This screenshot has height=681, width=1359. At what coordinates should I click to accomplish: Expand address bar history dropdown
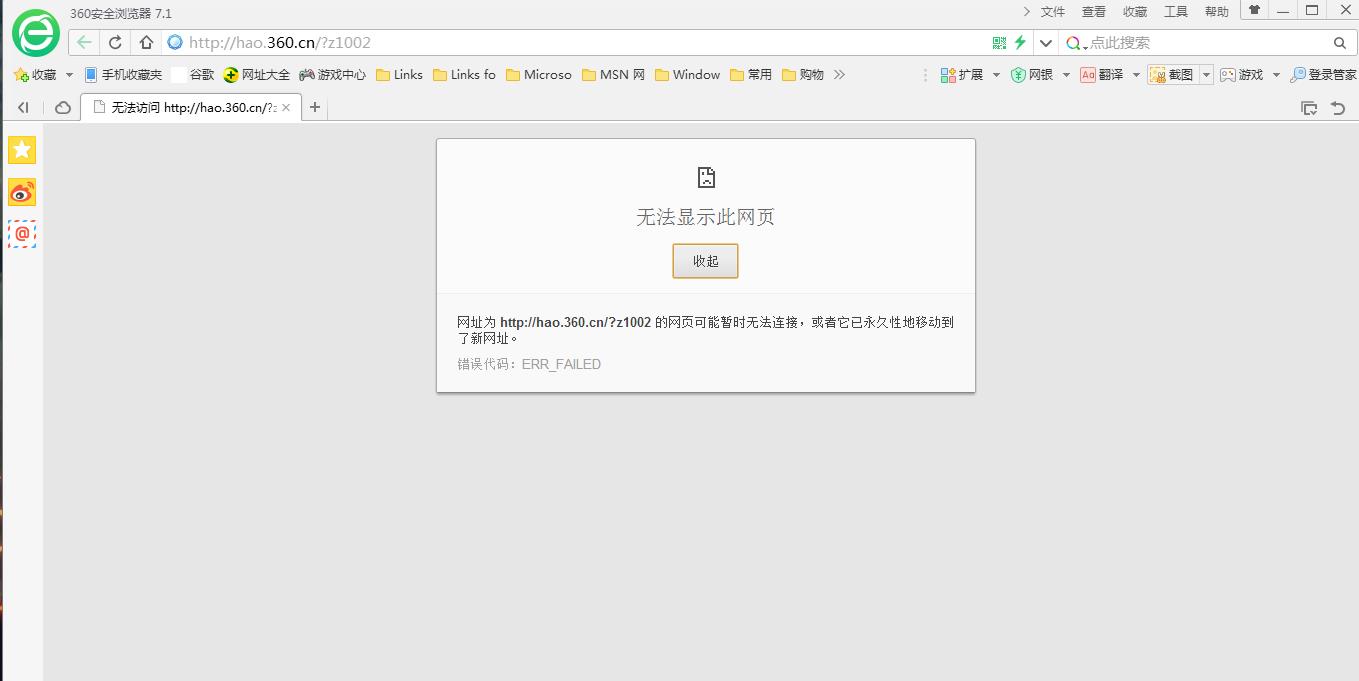point(1046,43)
